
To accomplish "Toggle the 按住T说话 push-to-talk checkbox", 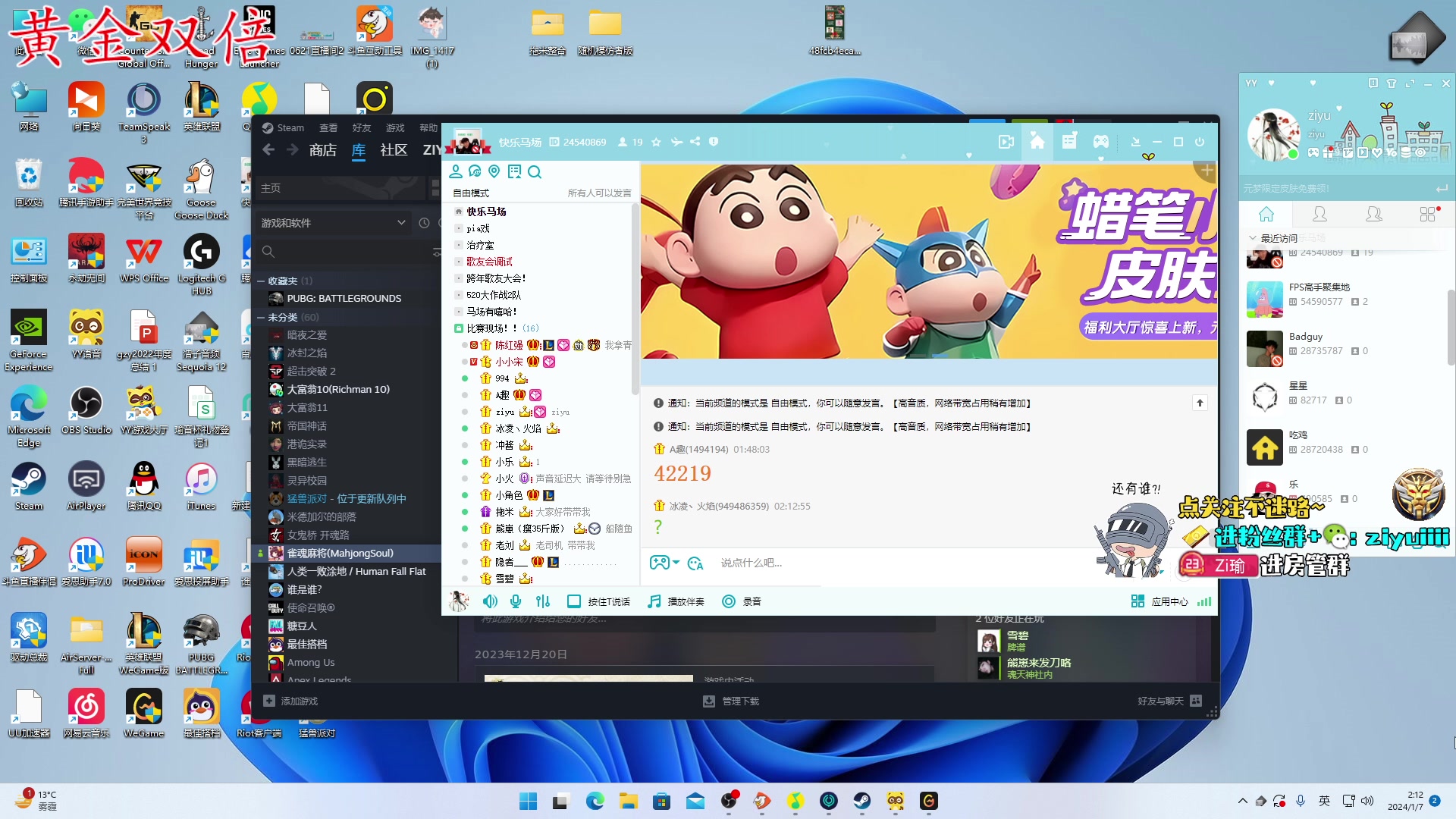I will click(x=574, y=601).
